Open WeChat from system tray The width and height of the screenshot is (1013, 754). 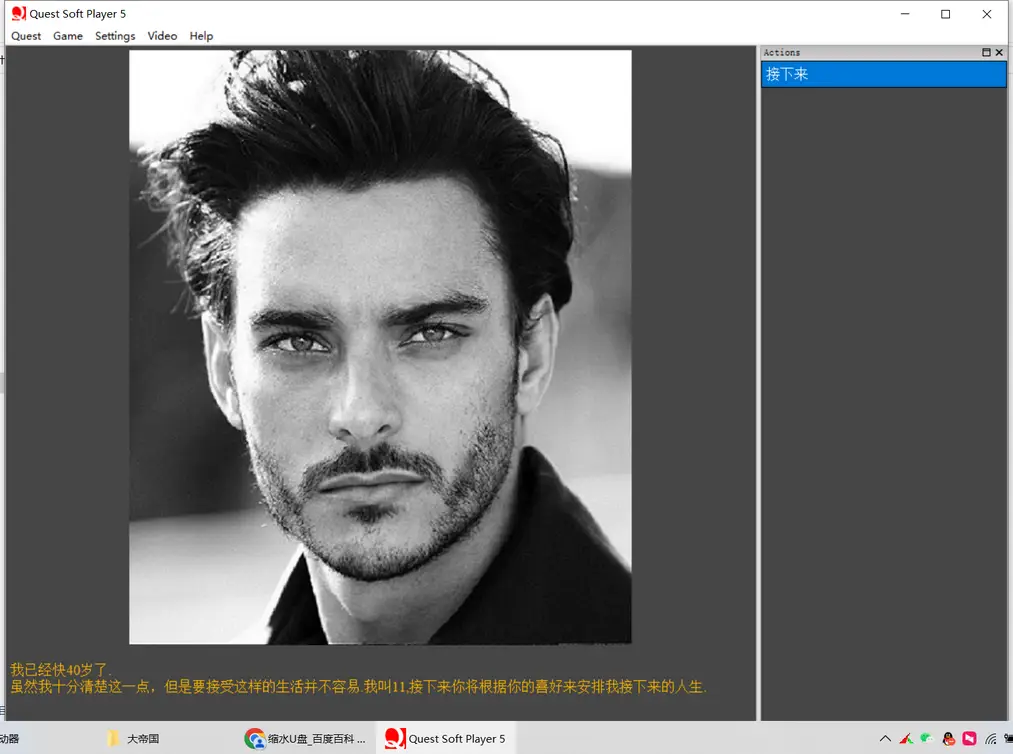[x=927, y=739]
